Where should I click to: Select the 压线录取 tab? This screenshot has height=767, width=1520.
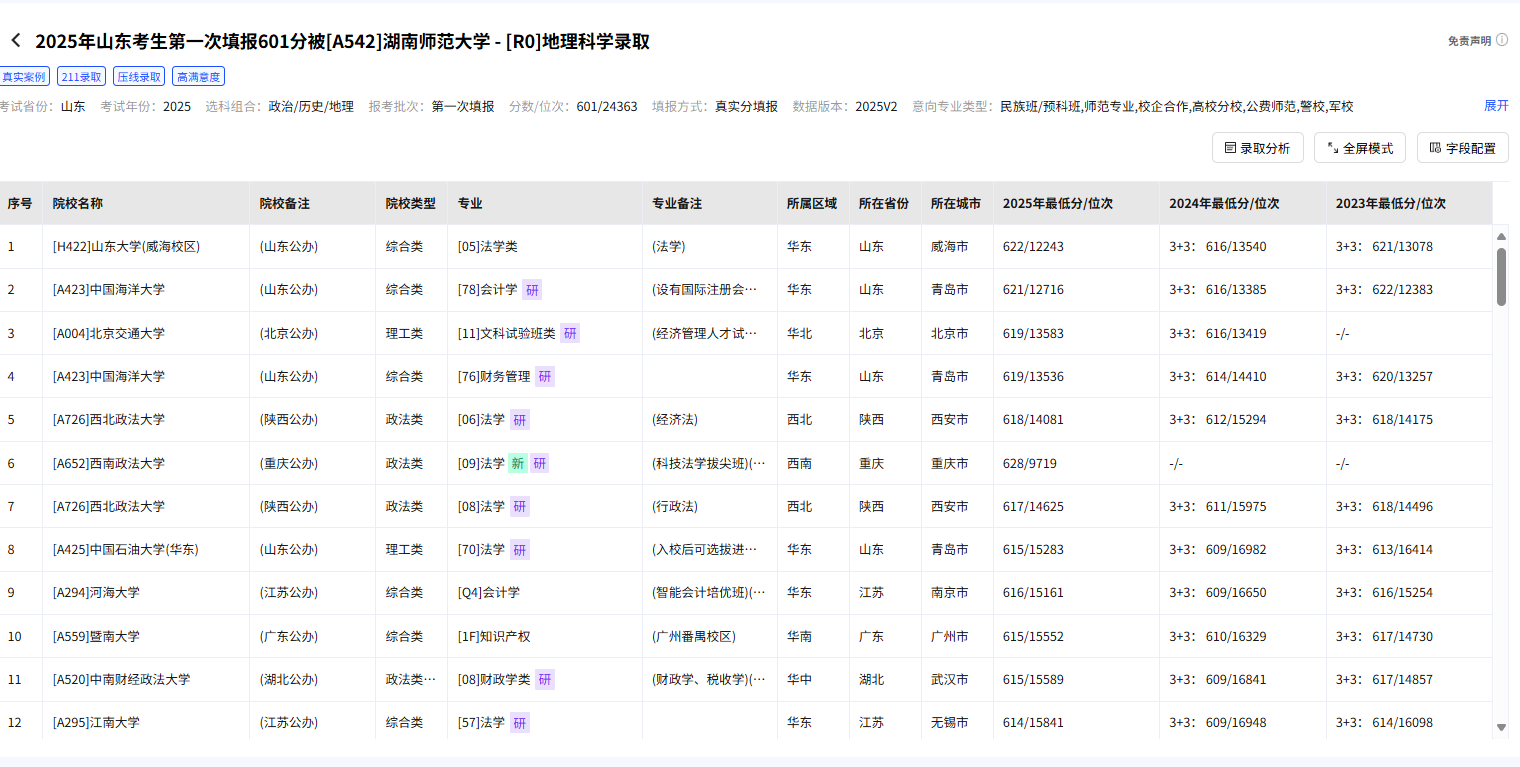point(137,75)
